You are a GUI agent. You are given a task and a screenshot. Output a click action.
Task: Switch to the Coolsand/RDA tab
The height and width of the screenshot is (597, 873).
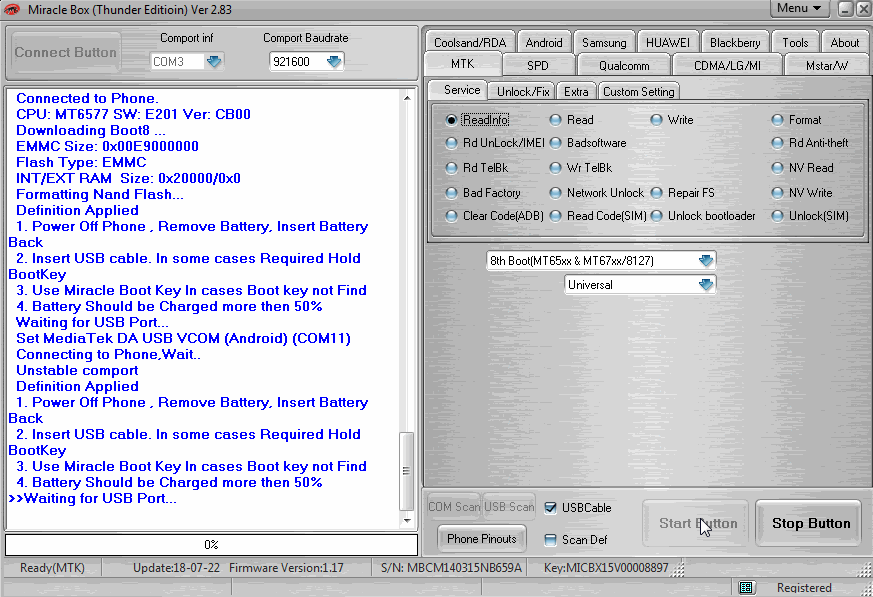(470, 42)
